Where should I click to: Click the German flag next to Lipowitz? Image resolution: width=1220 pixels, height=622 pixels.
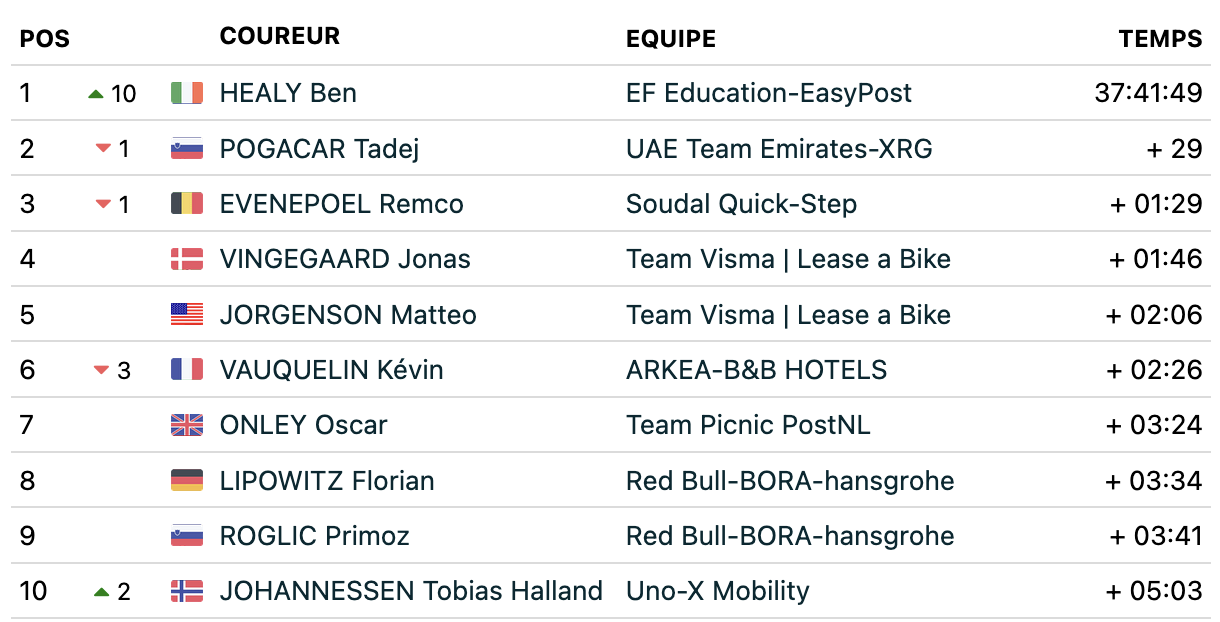(187, 481)
